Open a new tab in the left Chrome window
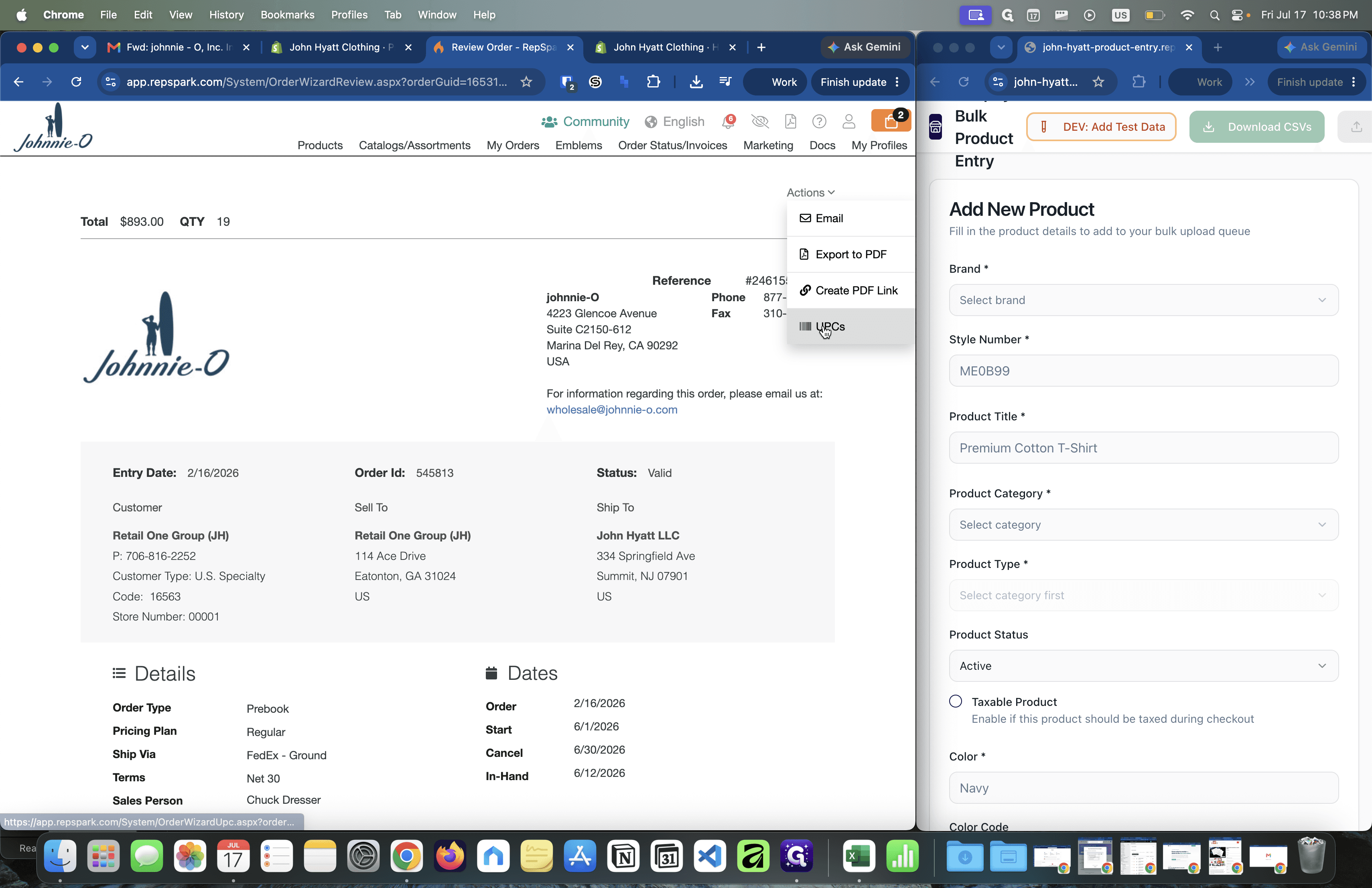The height and width of the screenshot is (888, 1372). point(761,47)
